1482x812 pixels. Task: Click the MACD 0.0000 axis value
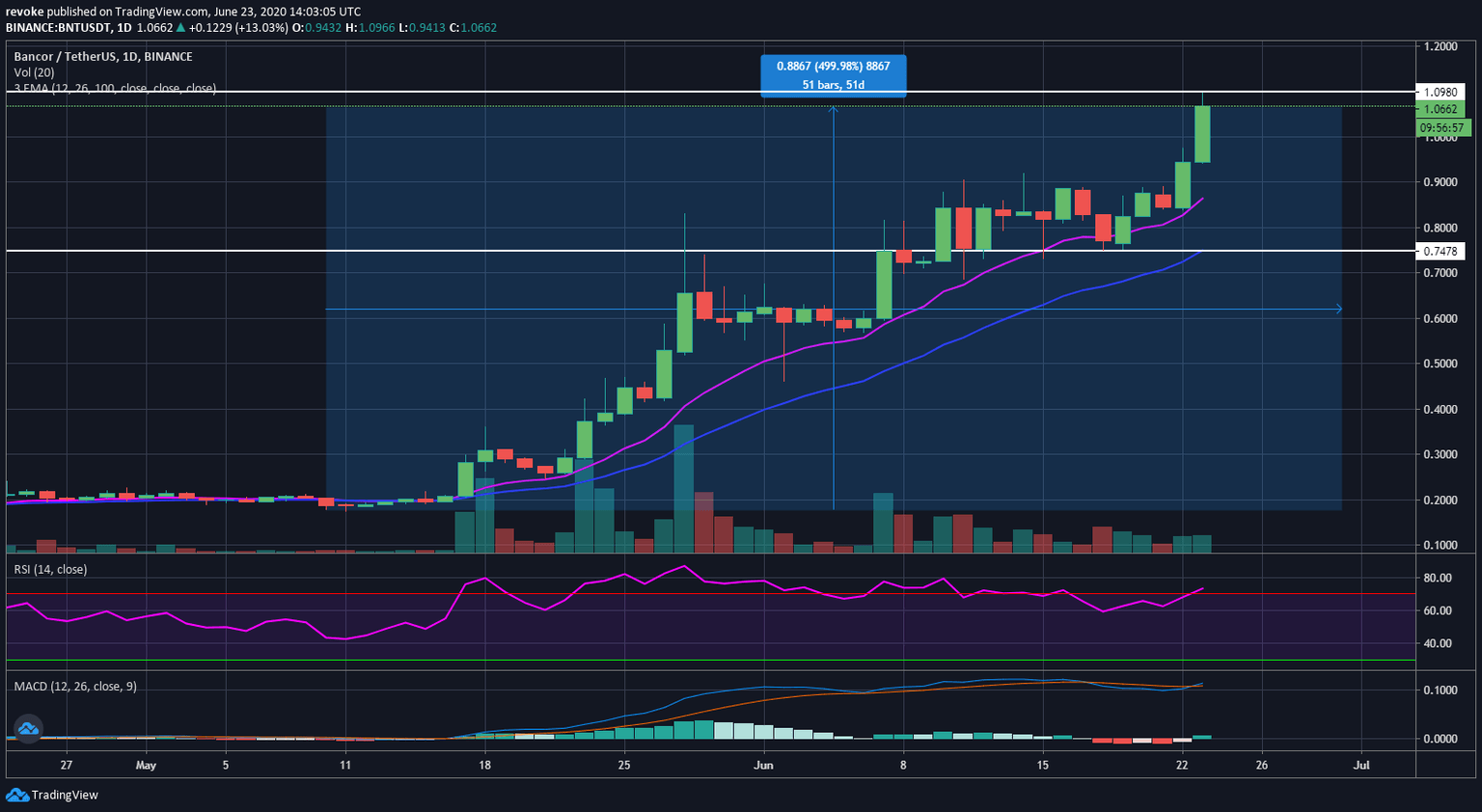point(1440,739)
